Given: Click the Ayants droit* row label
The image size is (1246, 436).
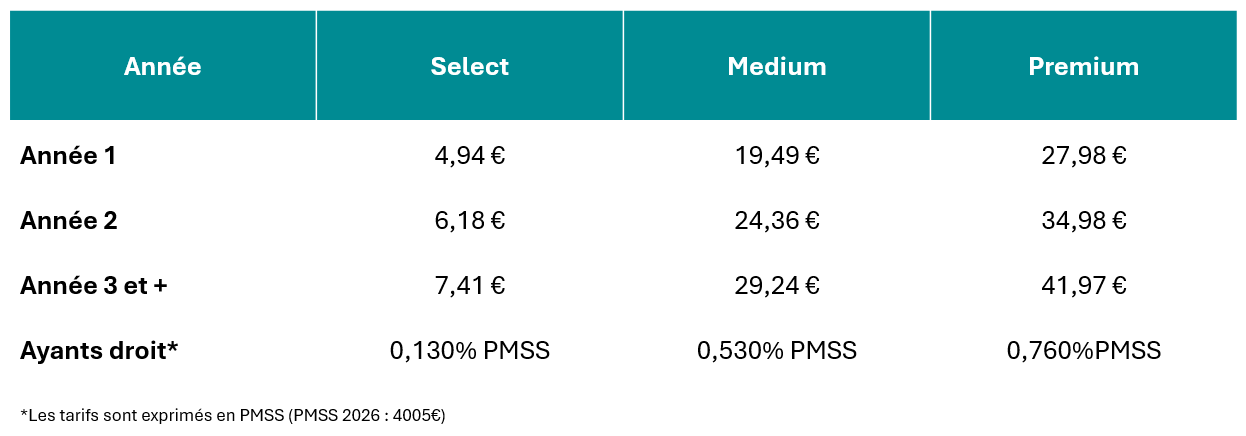Looking at the screenshot, I should 99,351.
